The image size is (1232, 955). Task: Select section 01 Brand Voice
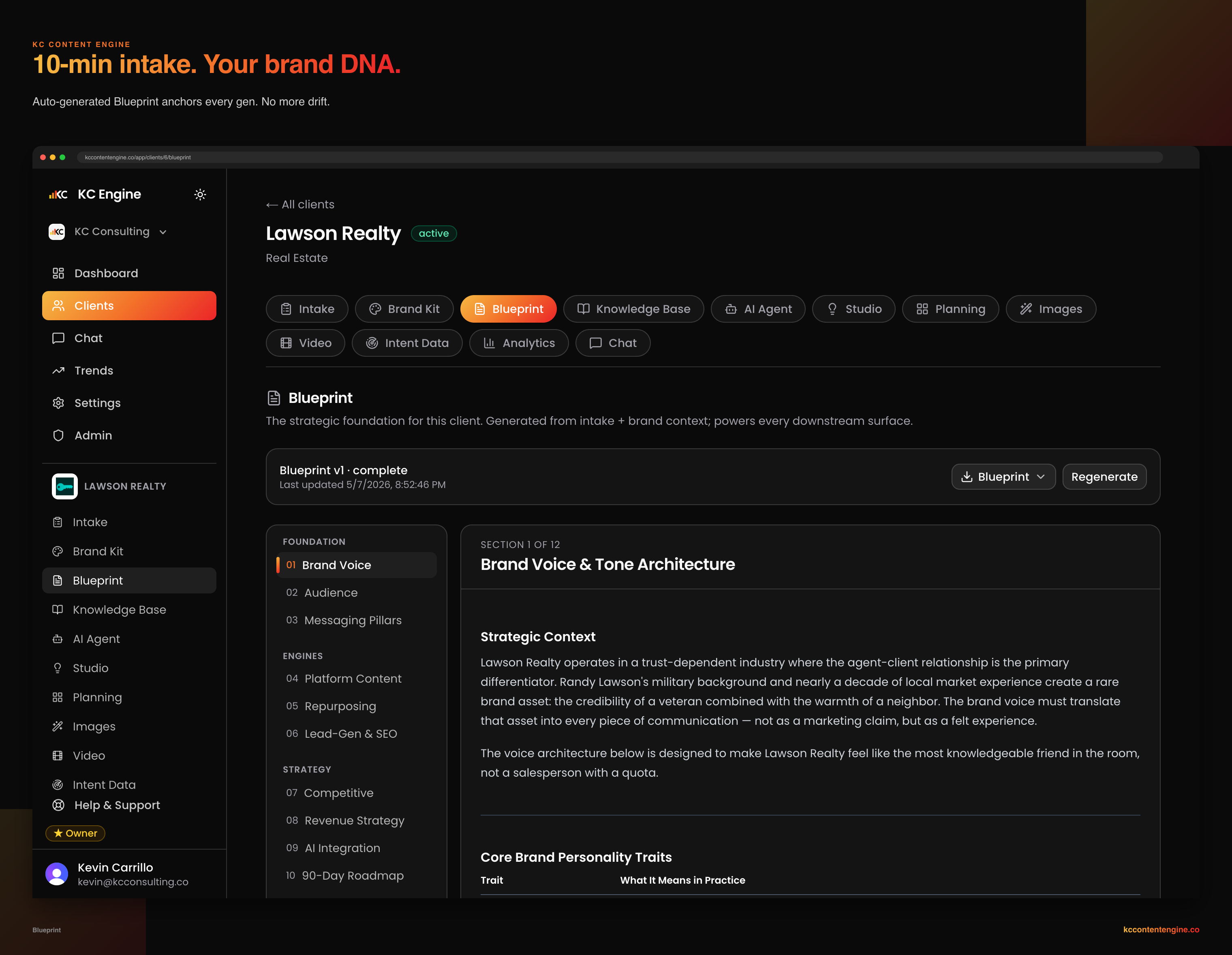click(356, 565)
